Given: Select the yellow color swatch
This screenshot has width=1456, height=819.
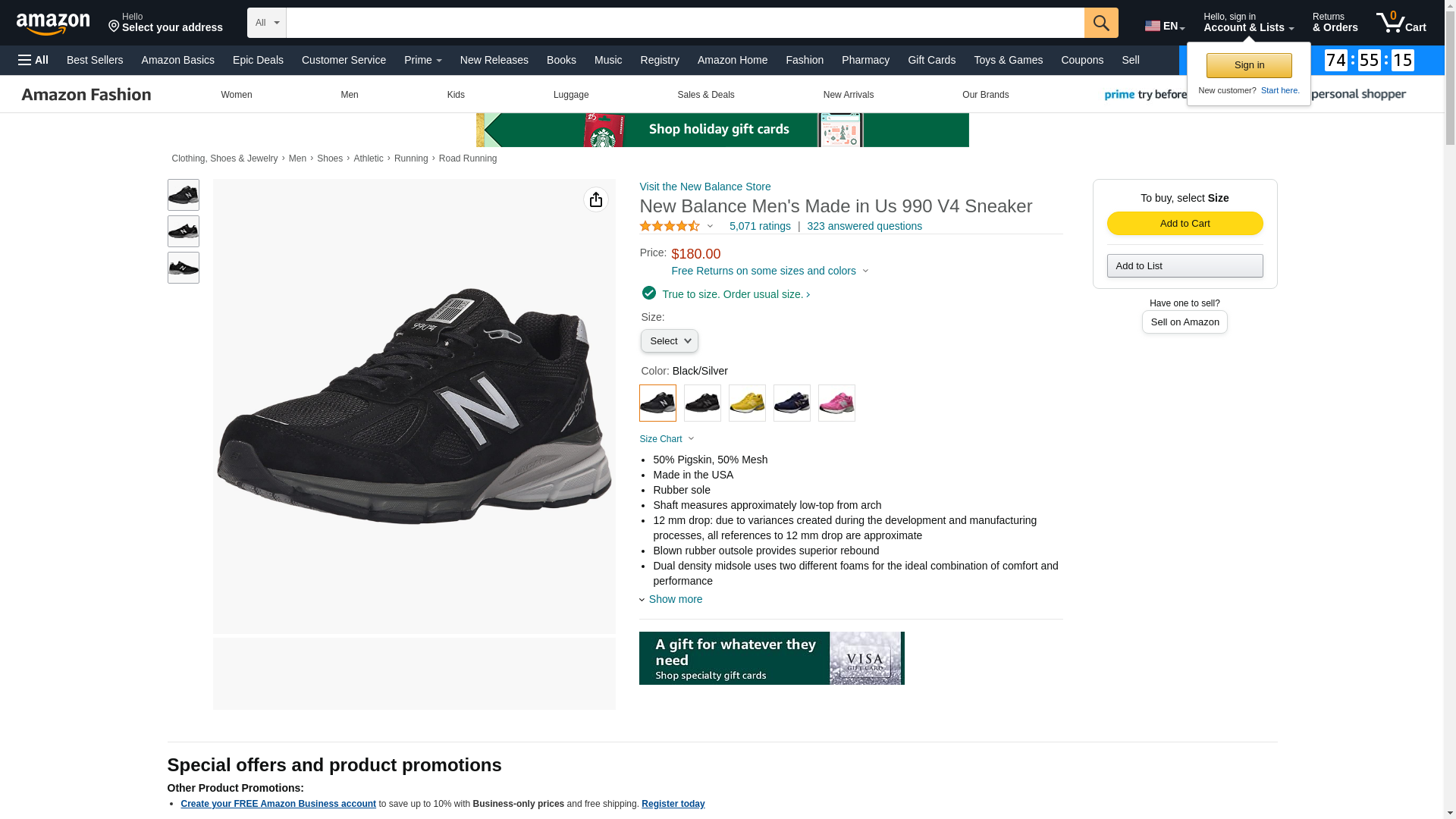Looking at the screenshot, I should click(747, 403).
